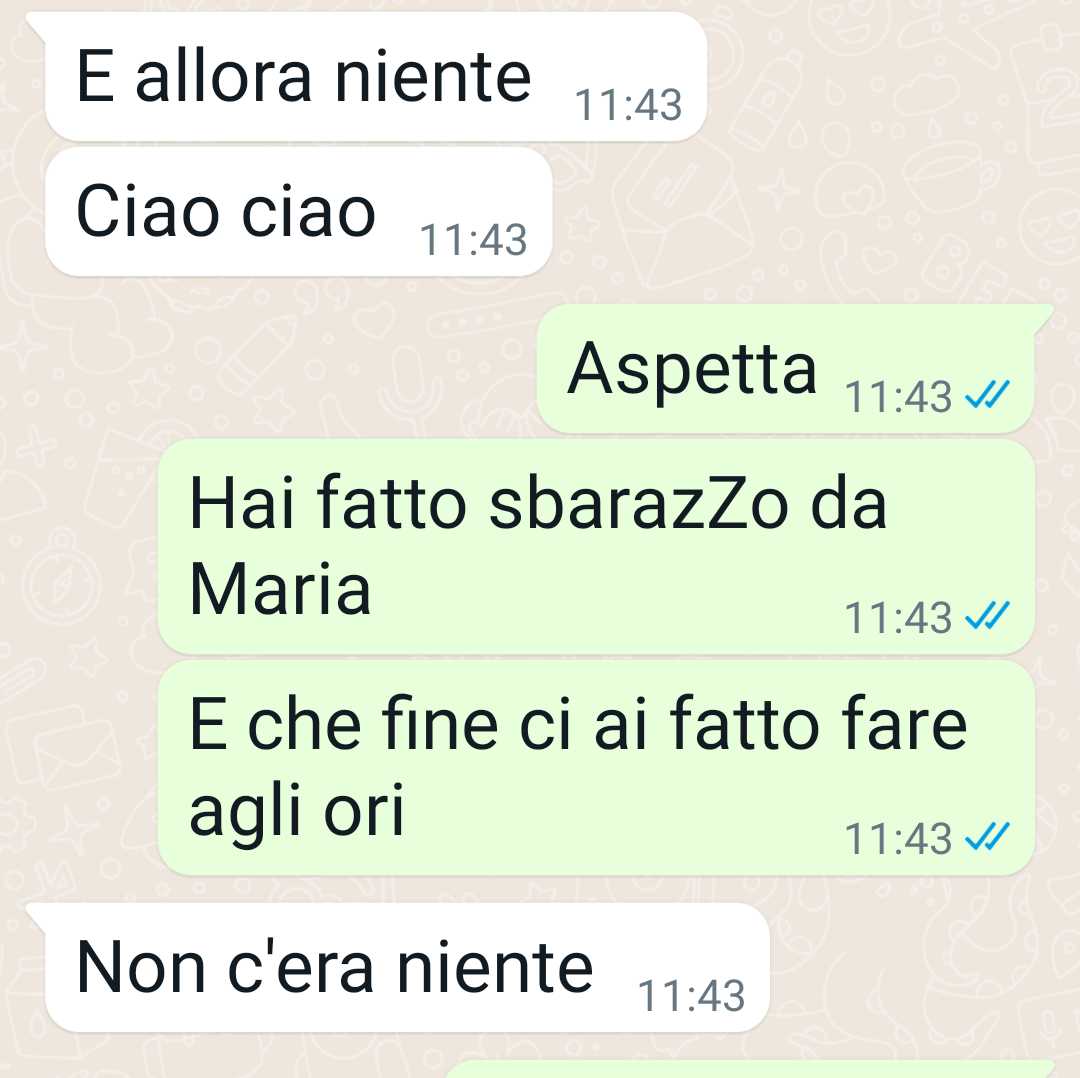Tap the timestamp on the 'agli ori' message

[898, 838]
